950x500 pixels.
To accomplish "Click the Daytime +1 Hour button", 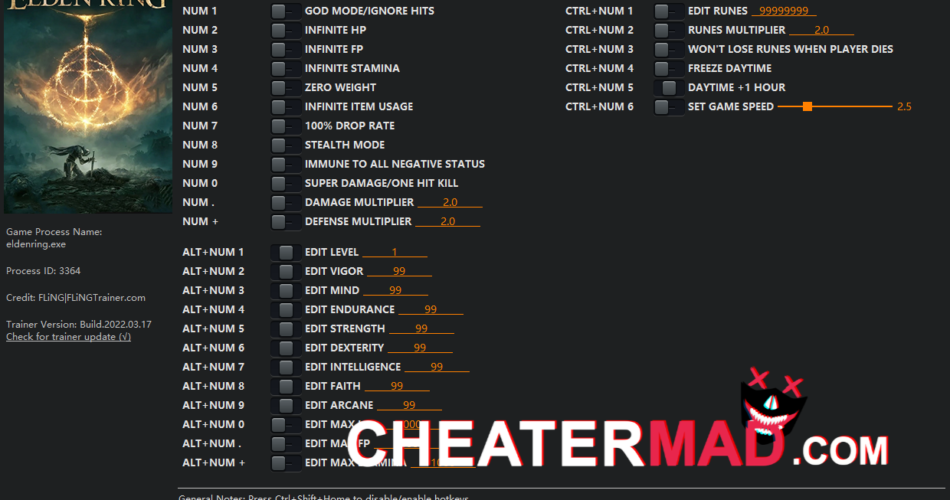I will tap(668, 87).
